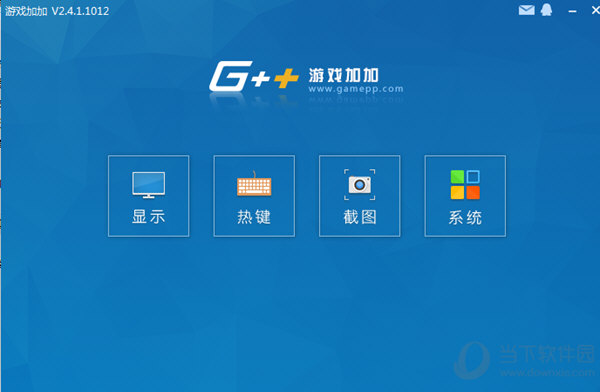Viewport: 600px width, 392px height.
Task: Click the www.gamepp.com website text
Action: (x=356, y=89)
